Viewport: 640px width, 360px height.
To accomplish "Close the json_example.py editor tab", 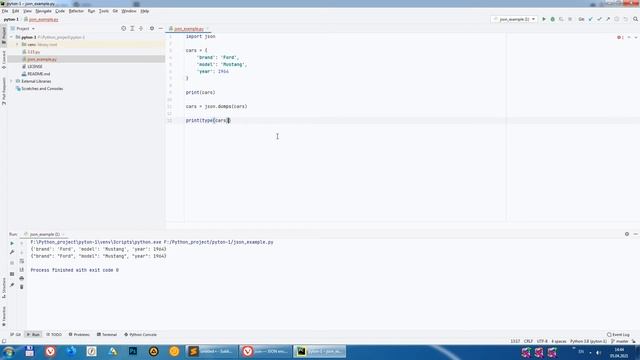I will click(208, 29).
